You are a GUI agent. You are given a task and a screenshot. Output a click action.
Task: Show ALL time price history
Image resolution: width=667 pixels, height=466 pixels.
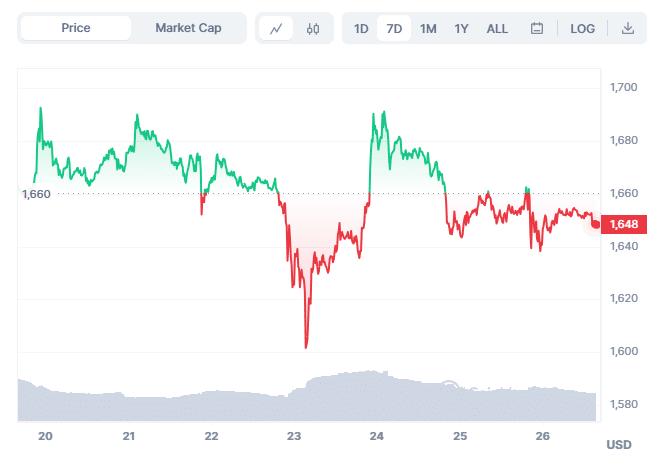point(497,29)
